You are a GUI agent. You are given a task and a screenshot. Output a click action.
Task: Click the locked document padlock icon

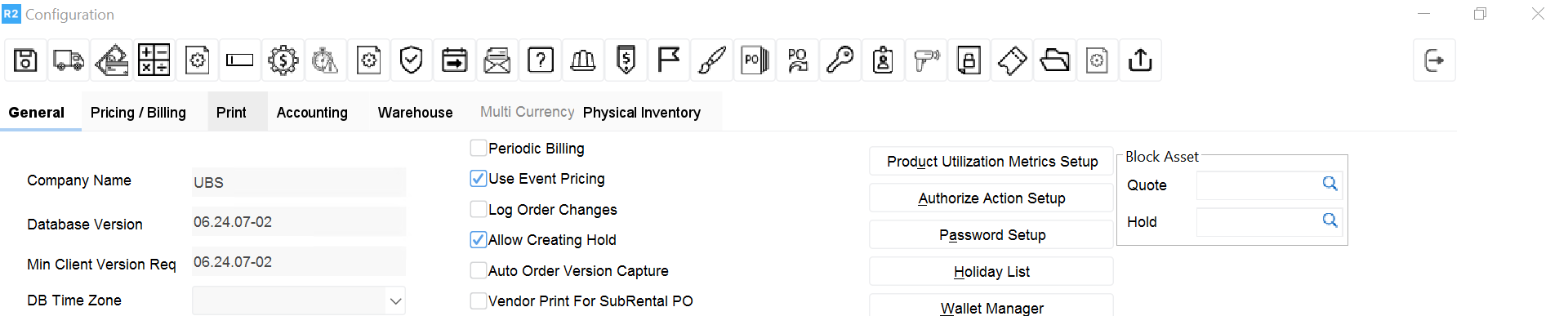[x=969, y=60]
